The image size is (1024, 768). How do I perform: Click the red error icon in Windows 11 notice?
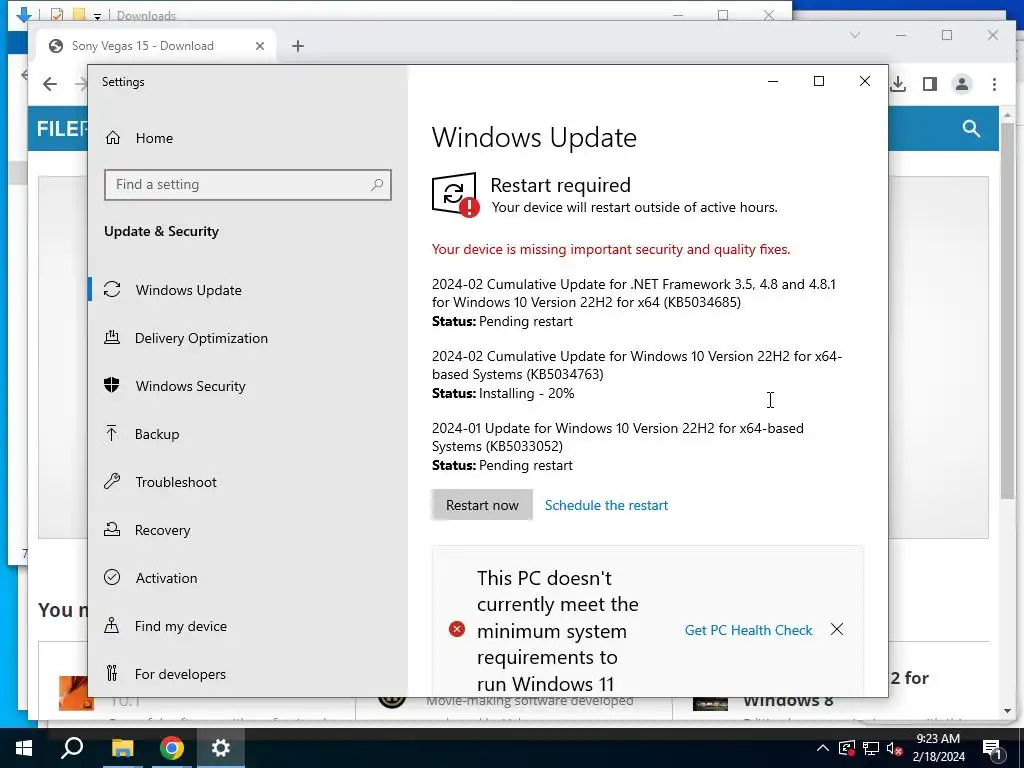(456, 629)
